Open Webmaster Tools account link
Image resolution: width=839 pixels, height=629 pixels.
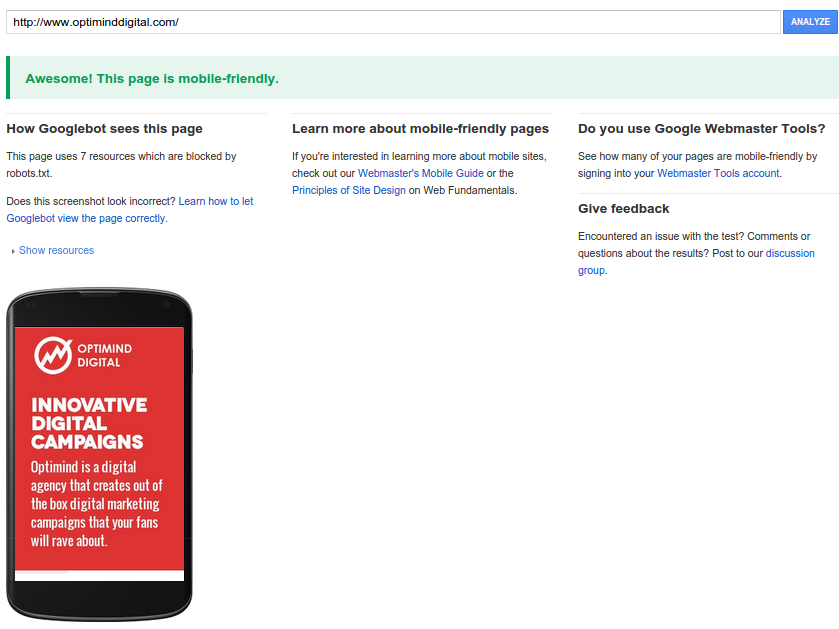[x=718, y=173]
